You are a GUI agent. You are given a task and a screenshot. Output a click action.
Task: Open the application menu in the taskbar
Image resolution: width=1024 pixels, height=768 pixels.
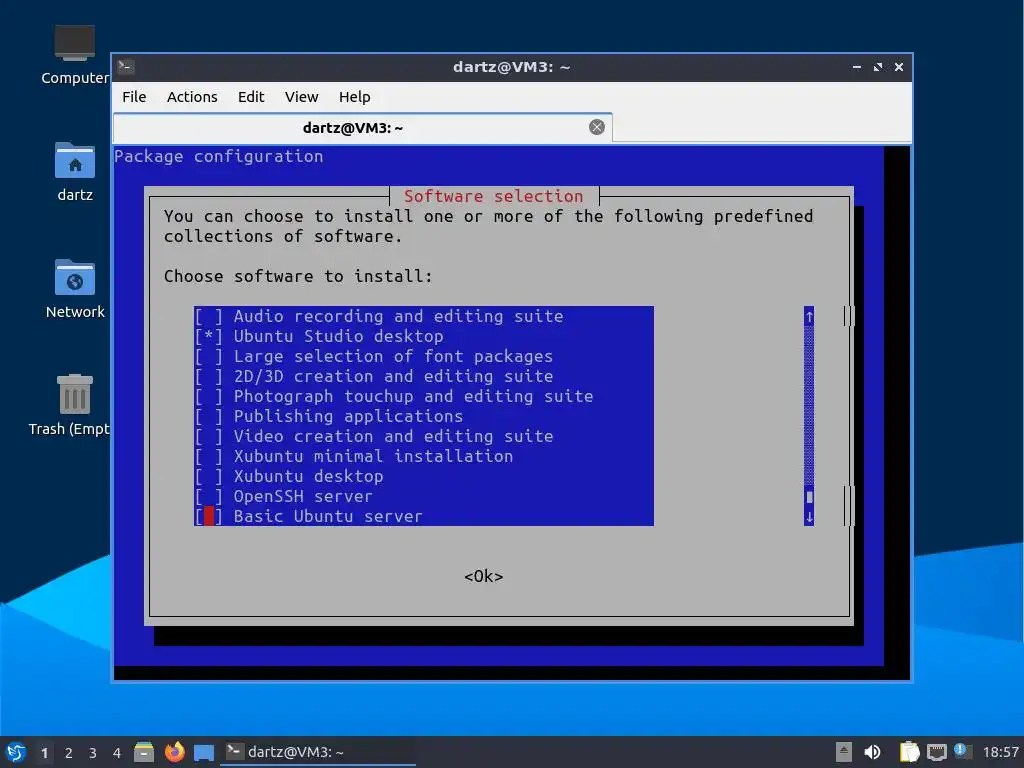click(x=16, y=752)
